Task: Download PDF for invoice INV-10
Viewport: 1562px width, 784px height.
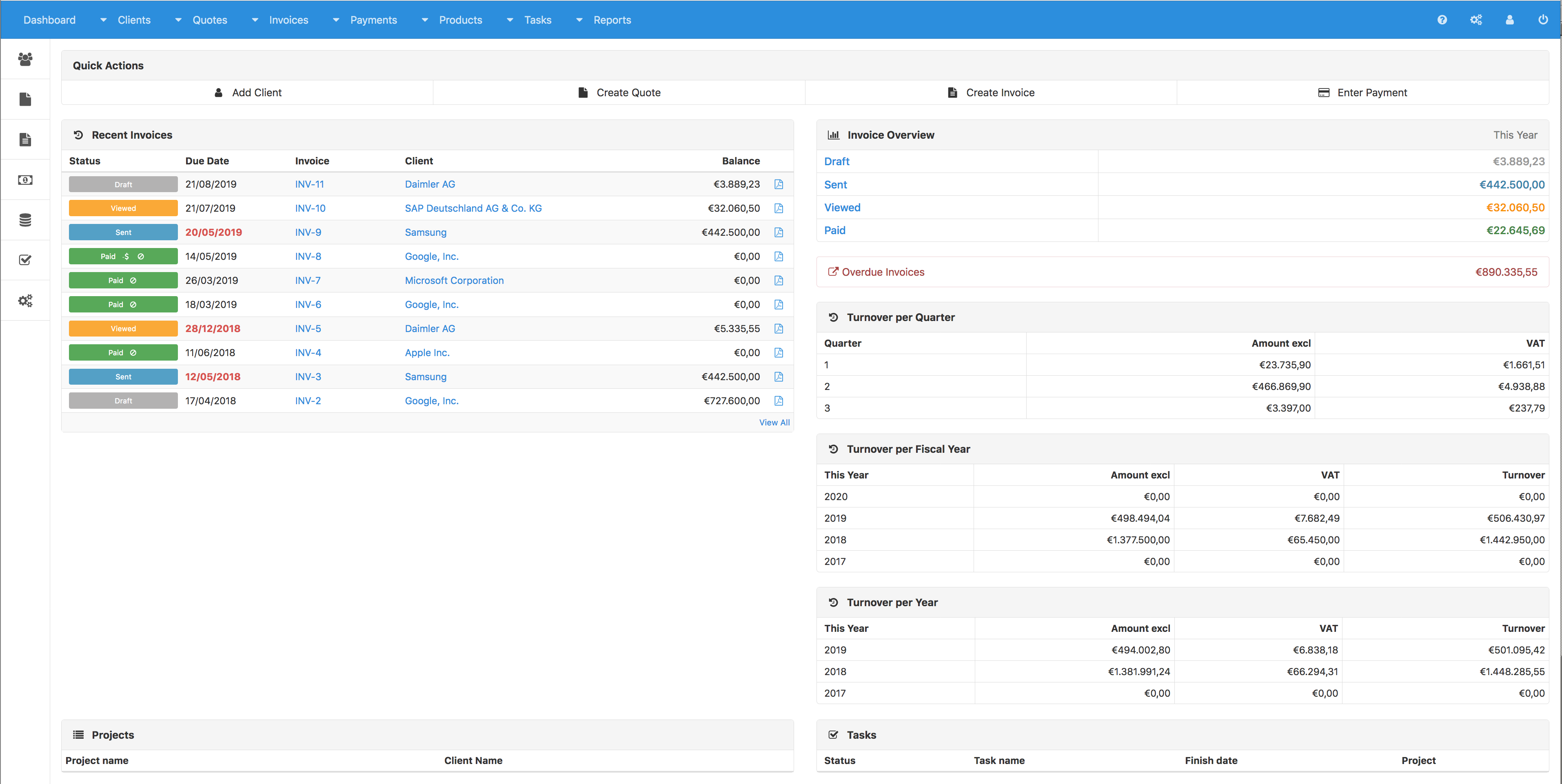Action: pyautogui.click(x=779, y=208)
